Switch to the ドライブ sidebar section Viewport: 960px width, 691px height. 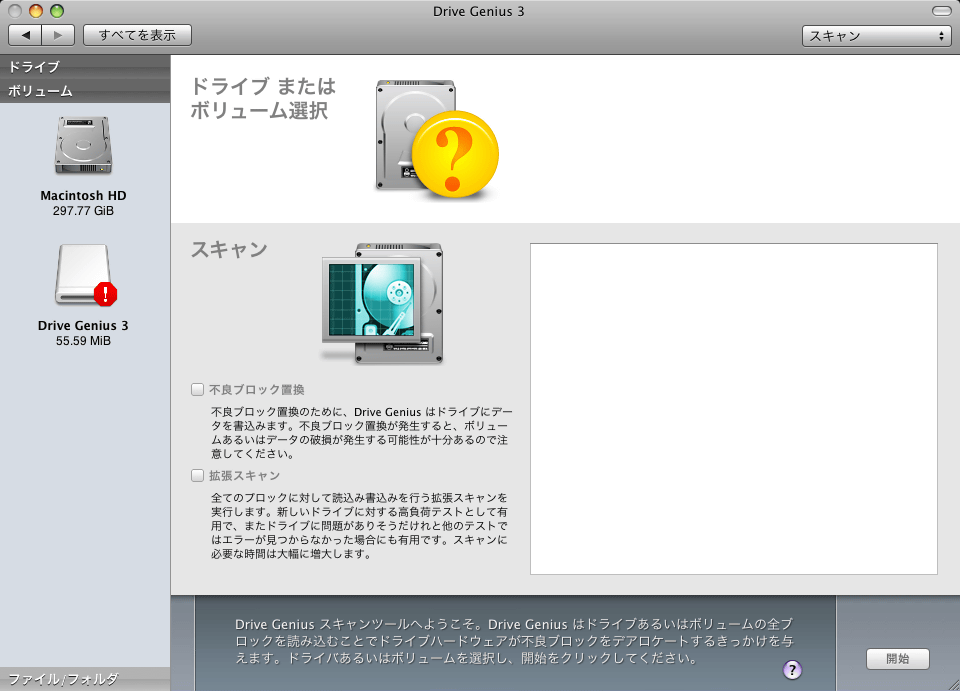[85, 67]
